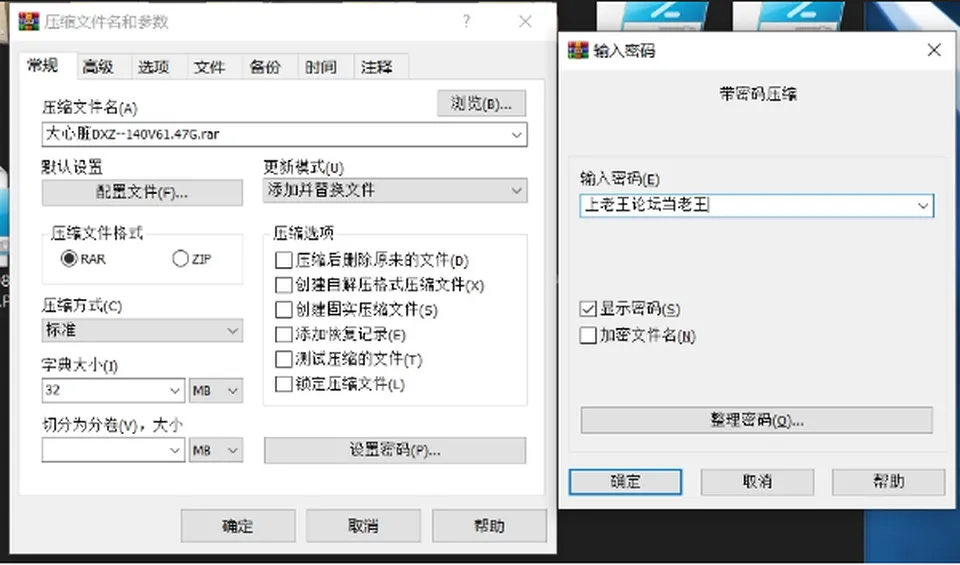This screenshot has height=565, width=960.
Task: Select the ZIP format radio button
Action: click(x=181, y=259)
